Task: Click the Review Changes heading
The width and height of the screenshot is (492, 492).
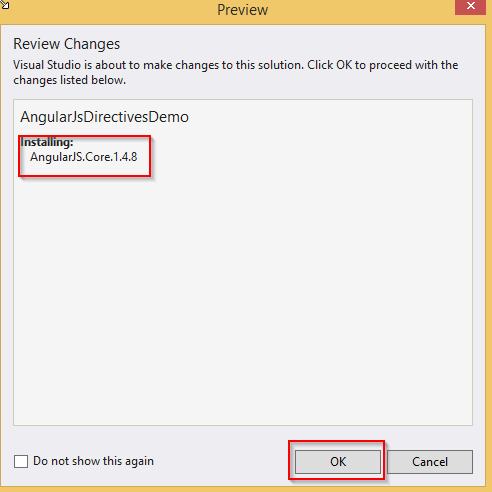Action: coord(67,44)
